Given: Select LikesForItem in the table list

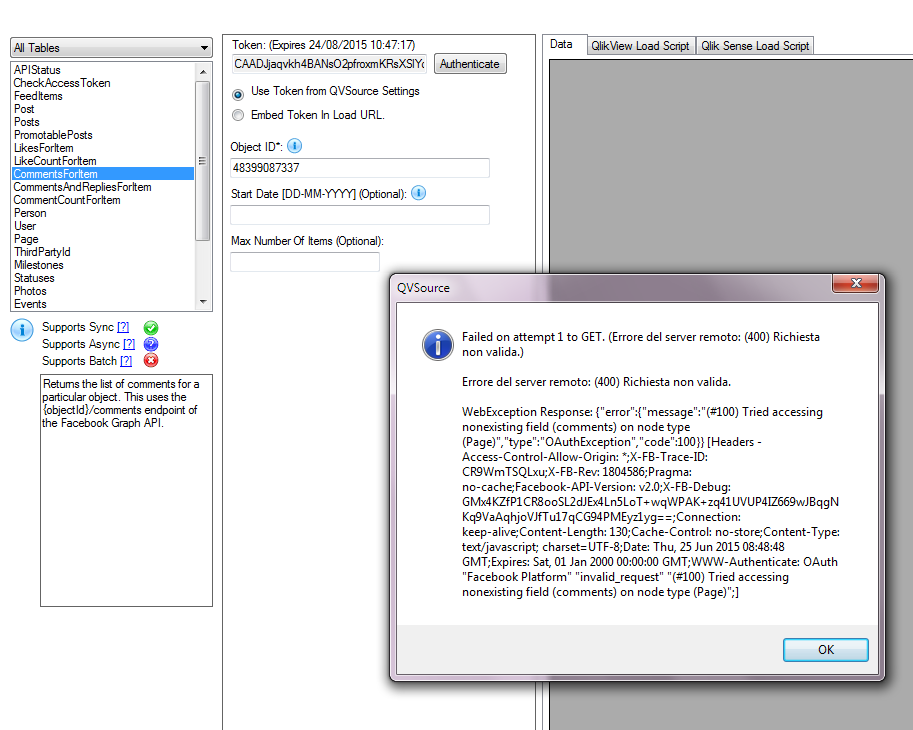Looking at the screenshot, I should tap(103, 148).
